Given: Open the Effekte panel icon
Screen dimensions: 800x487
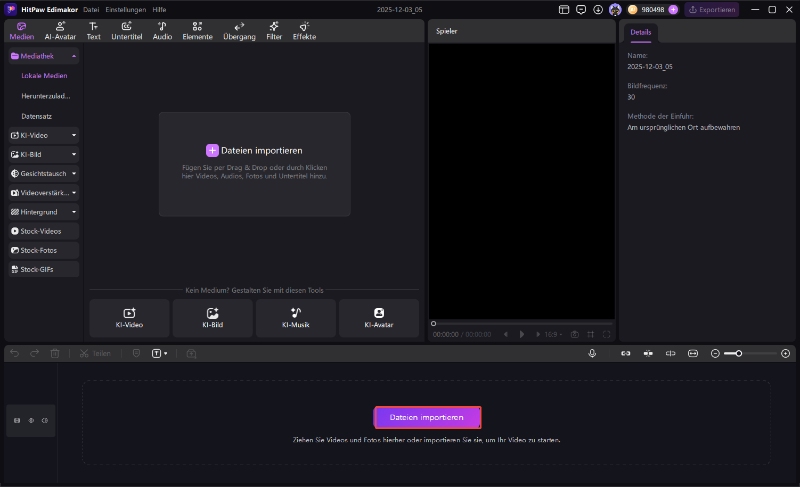Looking at the screenshot, I should [x=304, y=30].
